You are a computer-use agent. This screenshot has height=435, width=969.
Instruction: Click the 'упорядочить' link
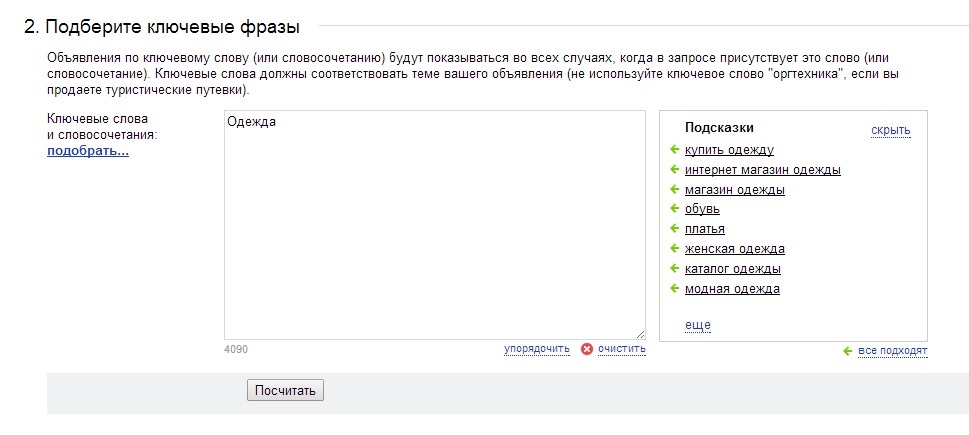tap(536, 349)
